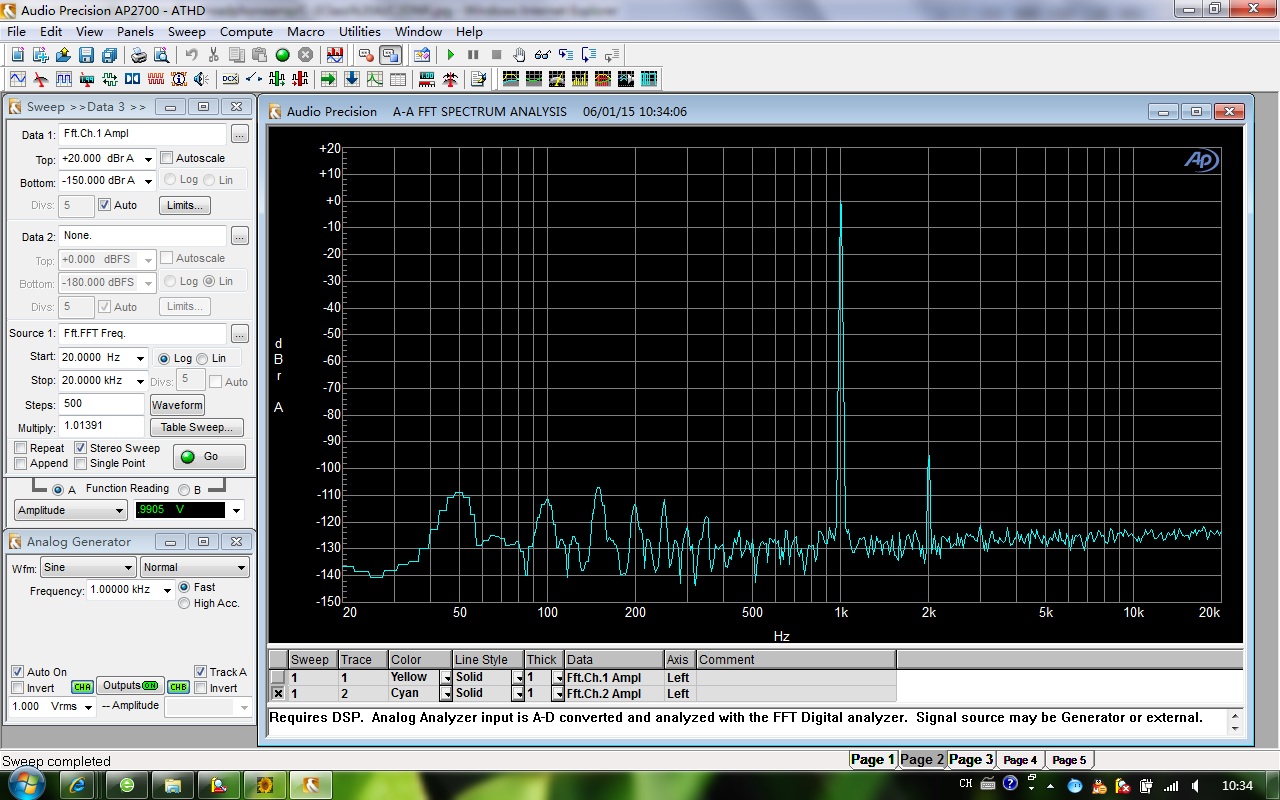Open the Macro menu
Screen dimensions: 1280x800
305,32
